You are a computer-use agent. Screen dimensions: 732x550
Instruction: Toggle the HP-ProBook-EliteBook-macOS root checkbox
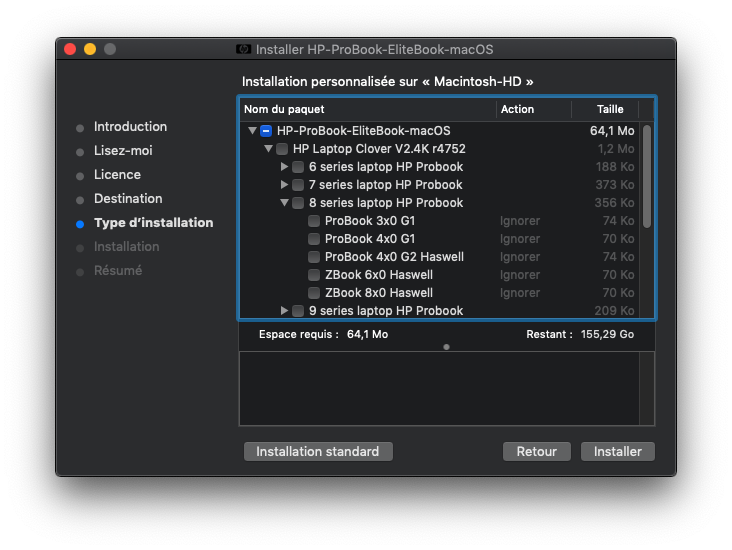pos(266,131)
